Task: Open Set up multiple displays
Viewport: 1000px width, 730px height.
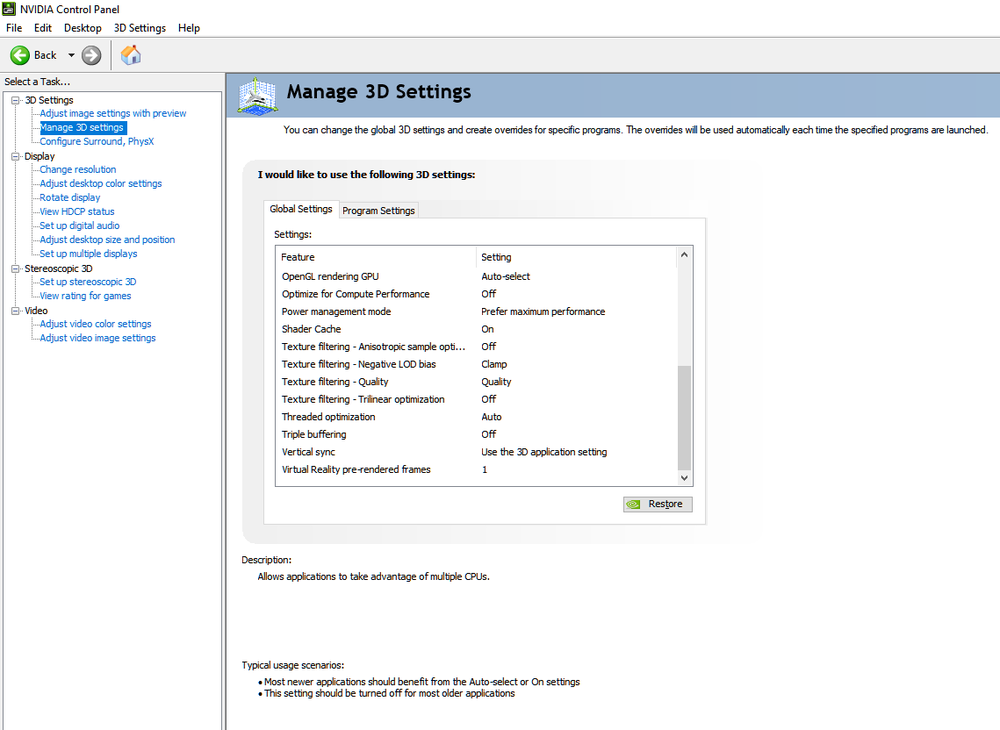Action: pos(89,254)
